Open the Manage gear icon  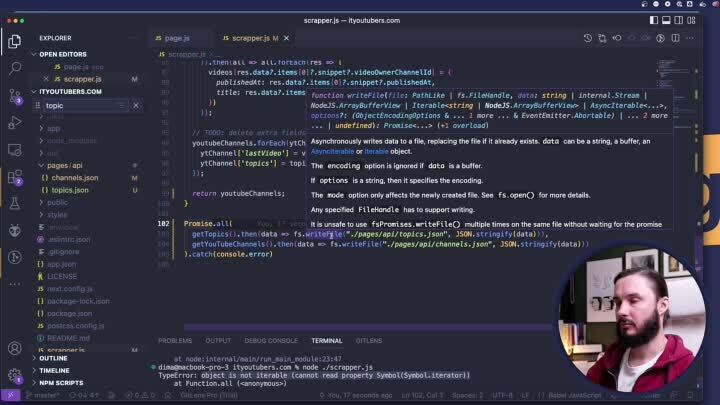coord(15,375)
